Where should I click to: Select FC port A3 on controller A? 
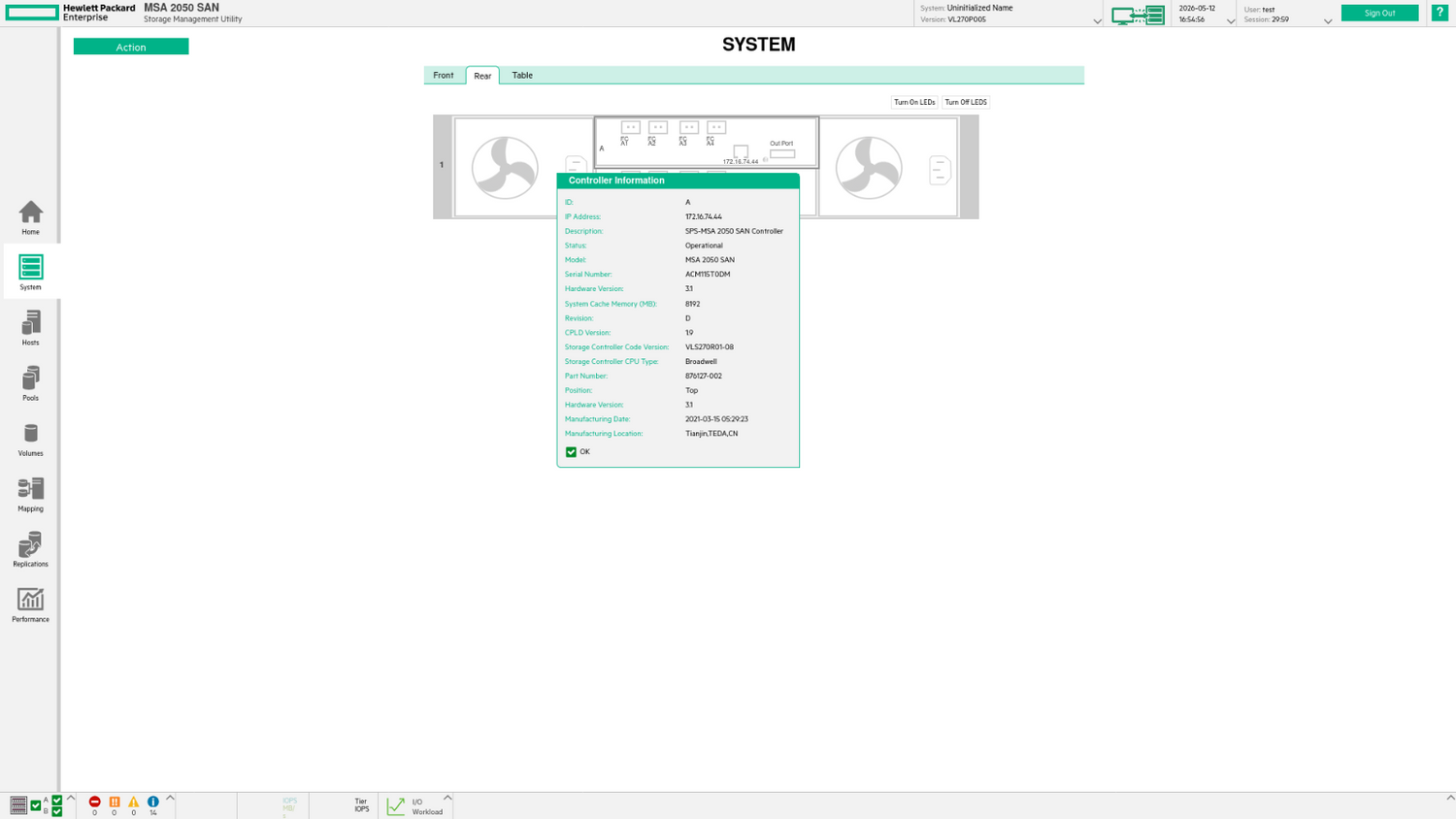coord(688,127)
